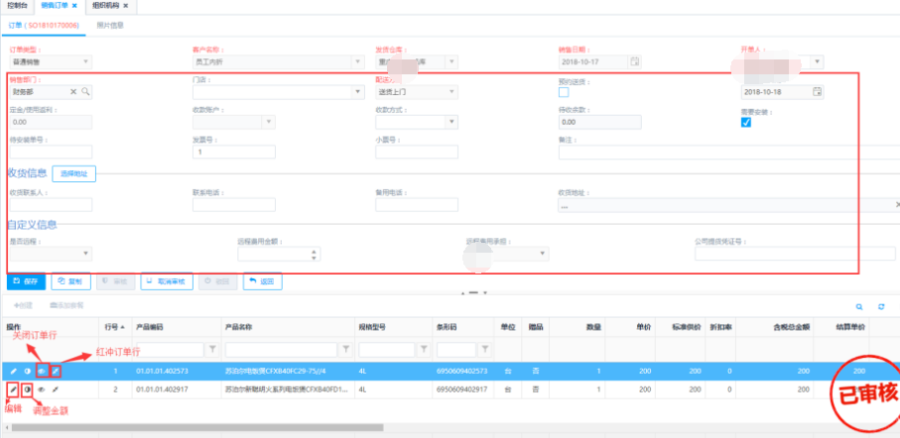Enable the 预约送货 checkbox

point(564,92)
